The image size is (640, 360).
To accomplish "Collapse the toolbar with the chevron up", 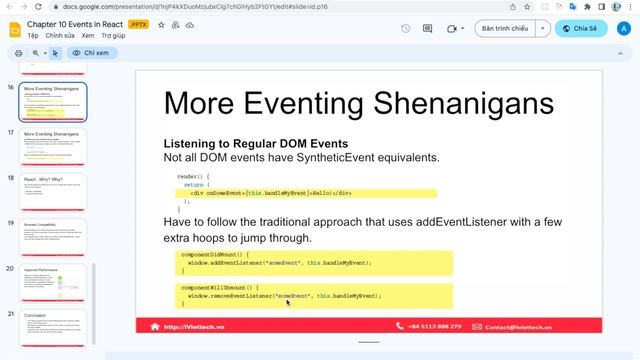I will 620,53.
